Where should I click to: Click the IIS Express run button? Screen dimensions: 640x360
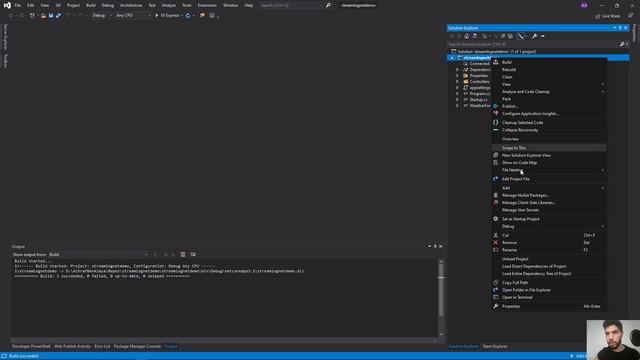(167, 16)
